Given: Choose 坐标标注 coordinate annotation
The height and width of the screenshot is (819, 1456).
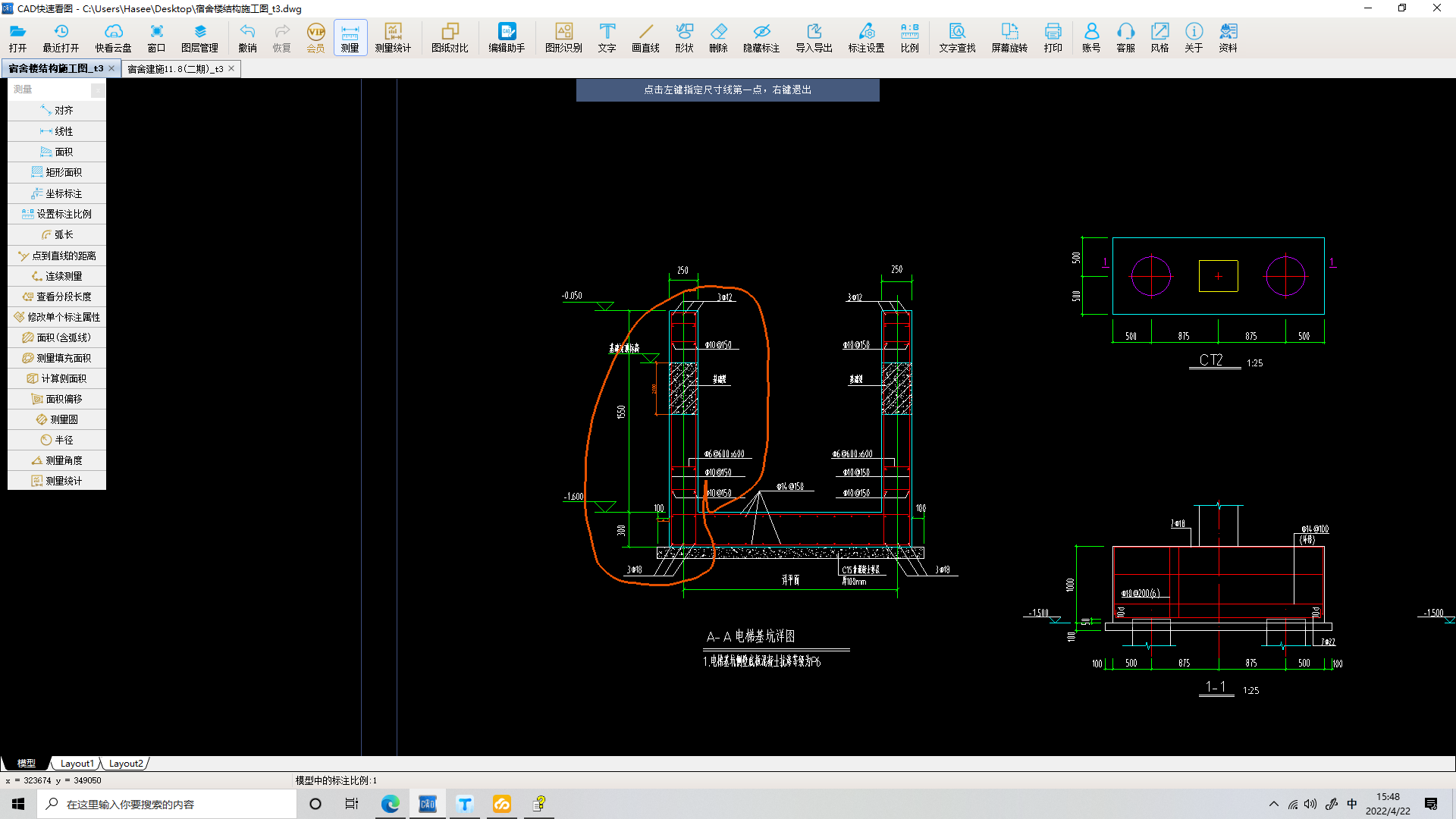Looking at the screenshot, I should tap(57, 193).
